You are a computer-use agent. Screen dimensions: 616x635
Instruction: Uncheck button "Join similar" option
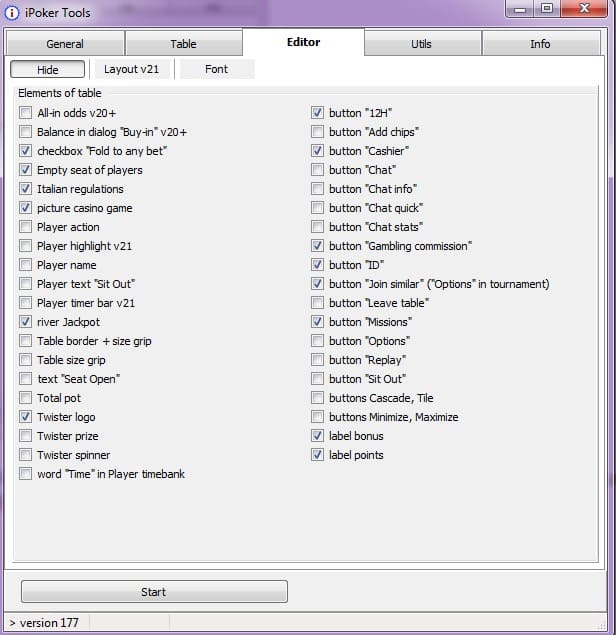318,284
